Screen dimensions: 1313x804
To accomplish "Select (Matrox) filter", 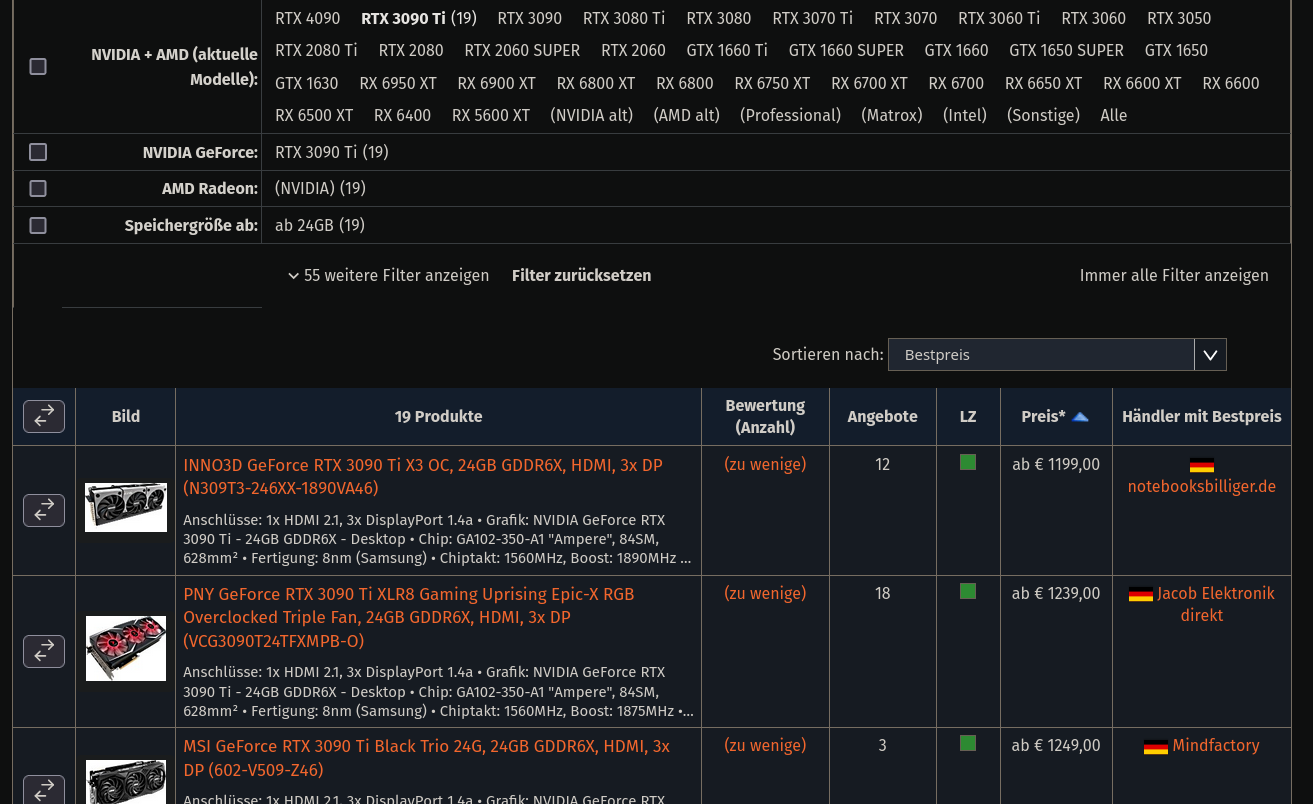I will 892,116.
